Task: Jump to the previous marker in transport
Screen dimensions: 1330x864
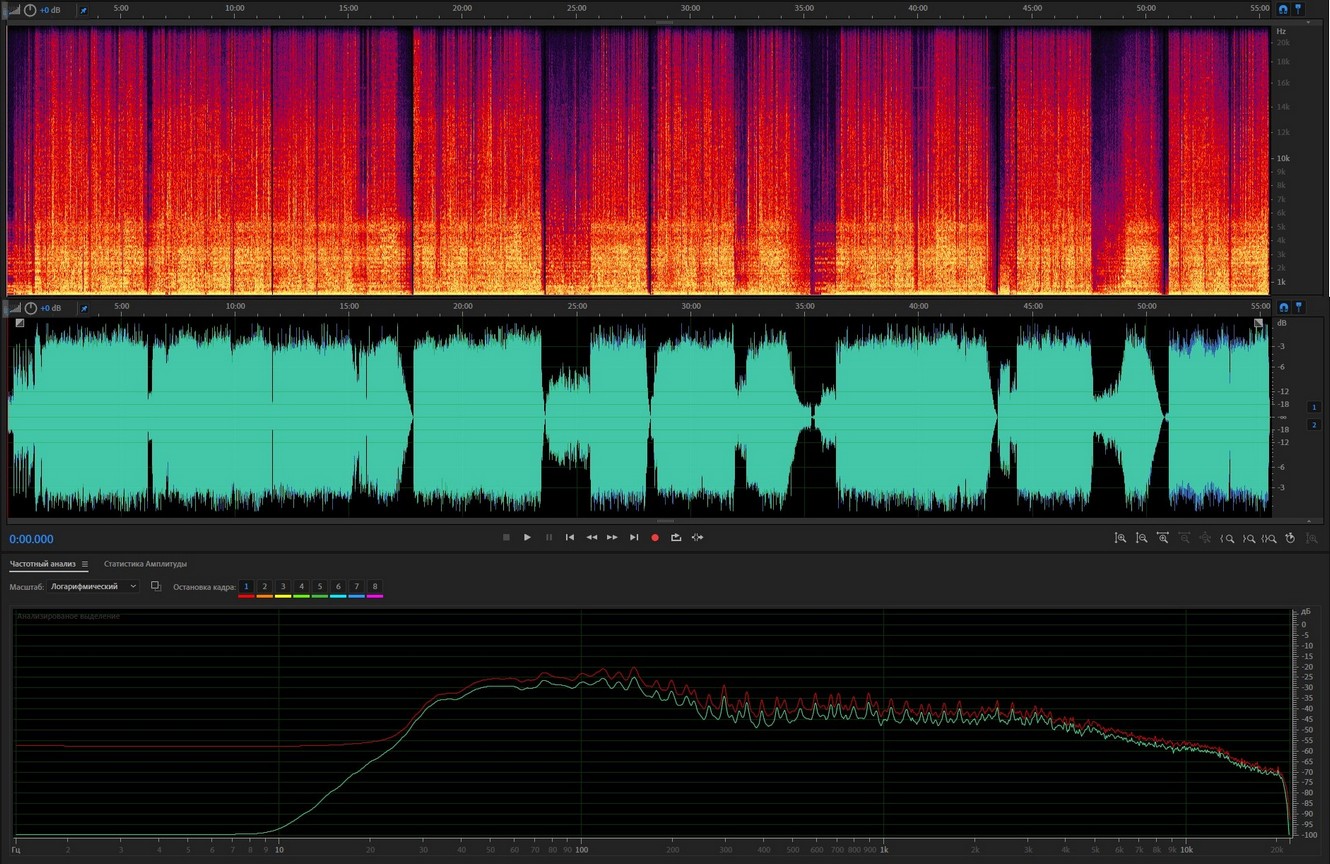Action: [x=570, y=538]
